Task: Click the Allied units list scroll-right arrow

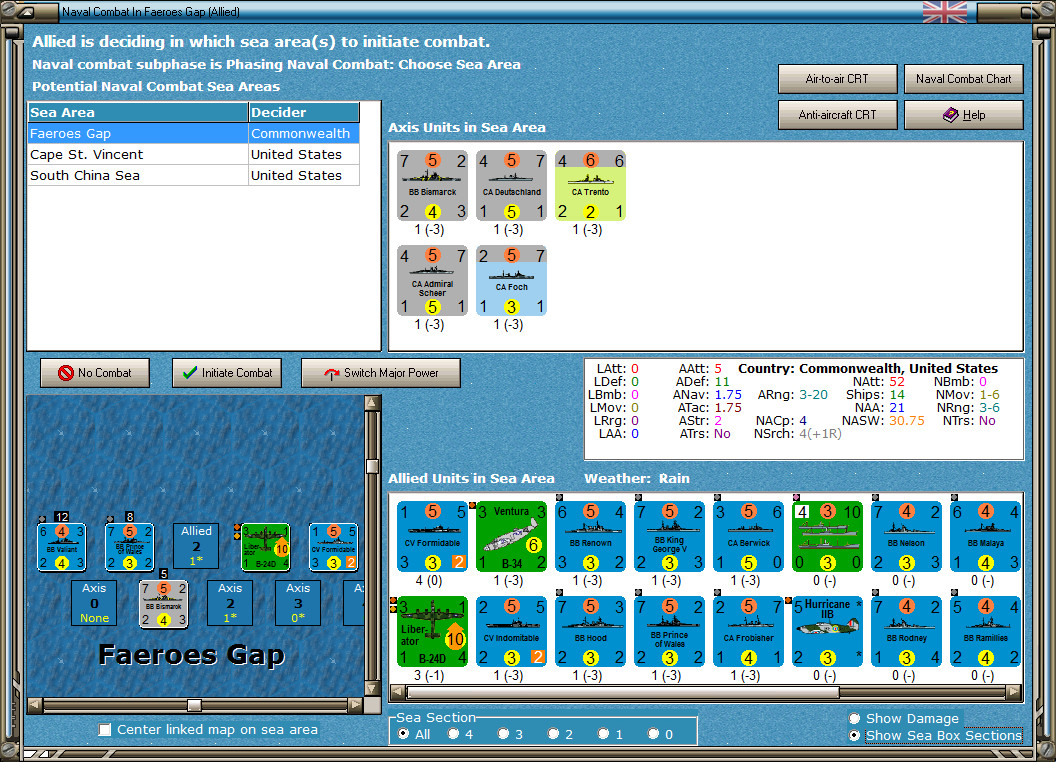Action: [1013, 692]
